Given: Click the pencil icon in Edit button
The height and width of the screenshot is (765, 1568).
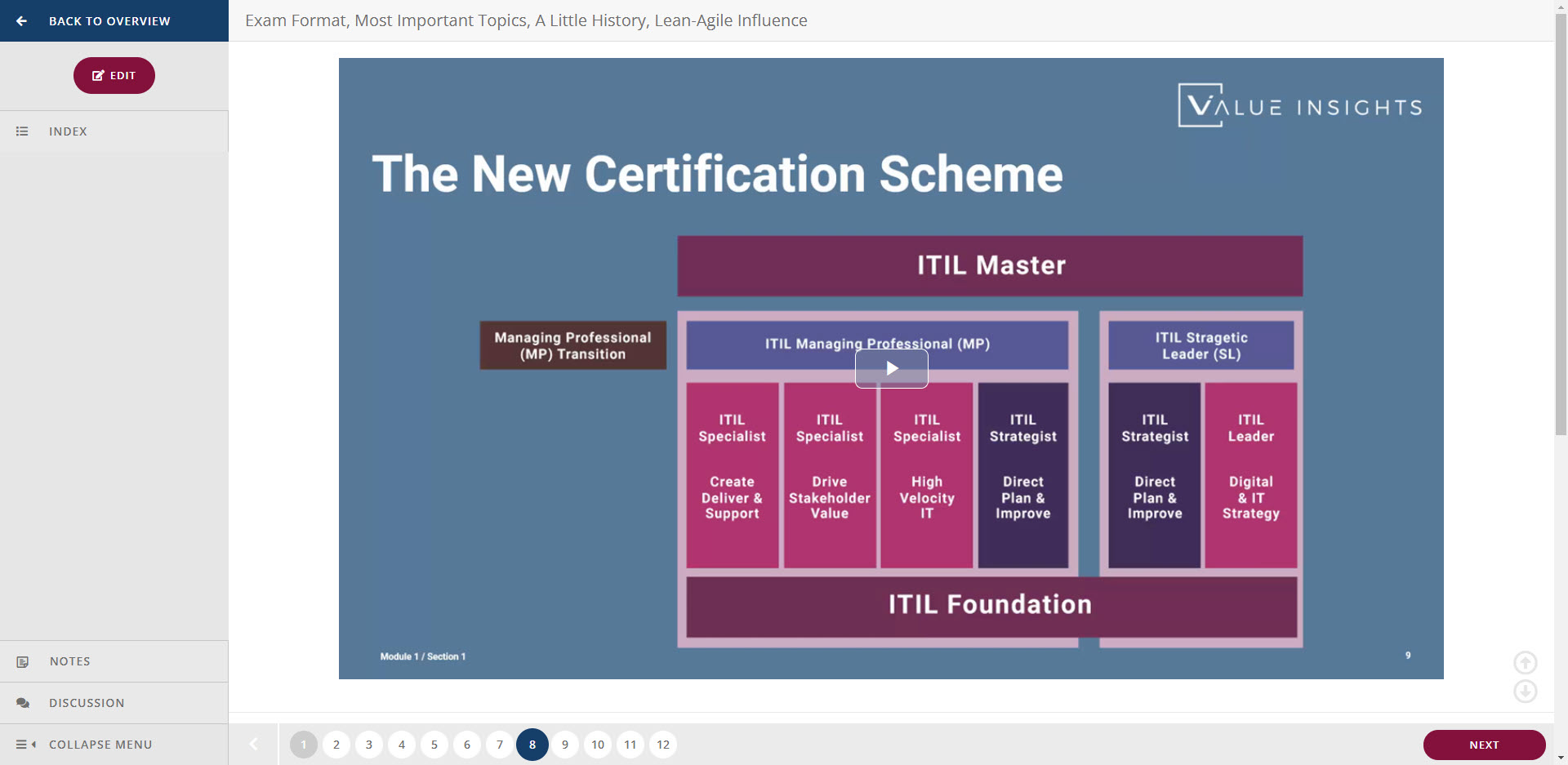Looking at the screenshot, I should pyautogui.click(x=98, y=75).
